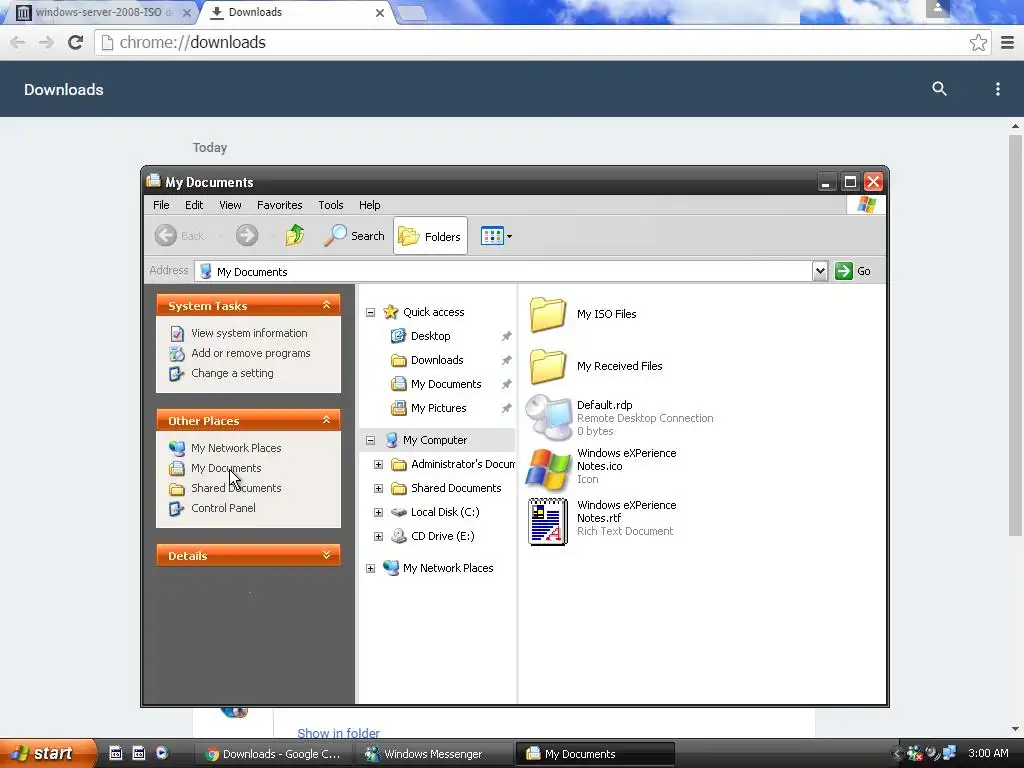
Task: Open Control Panel link in Other Places
Action: coord(223,508)
